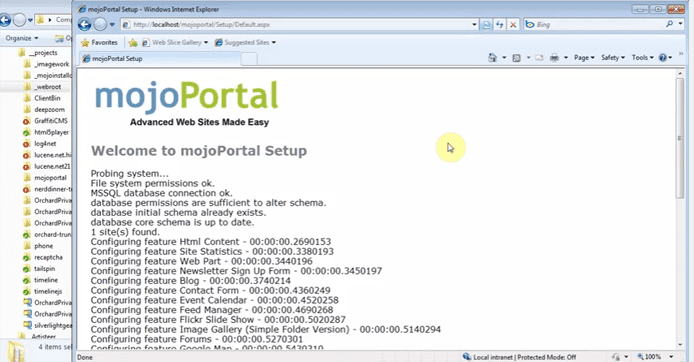Select the timelinejs folder
The height and width of the screenshot is (362, 694).
click(x=43, y=291)
